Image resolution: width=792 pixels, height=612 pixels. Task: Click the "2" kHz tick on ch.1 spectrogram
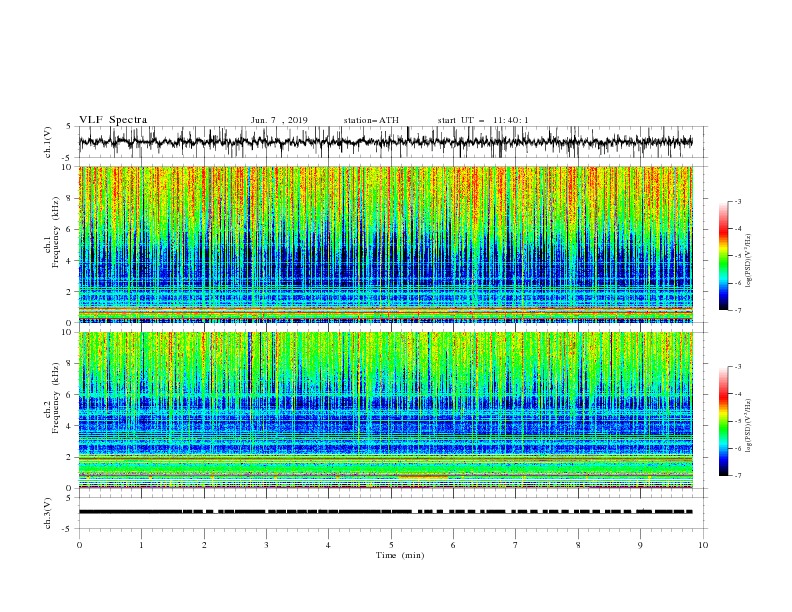tap(69, 292)
